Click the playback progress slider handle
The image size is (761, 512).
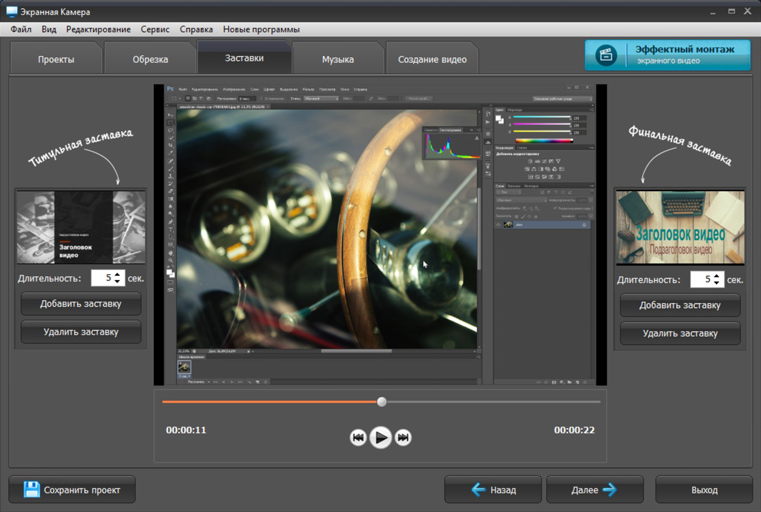tap(381, 402)
